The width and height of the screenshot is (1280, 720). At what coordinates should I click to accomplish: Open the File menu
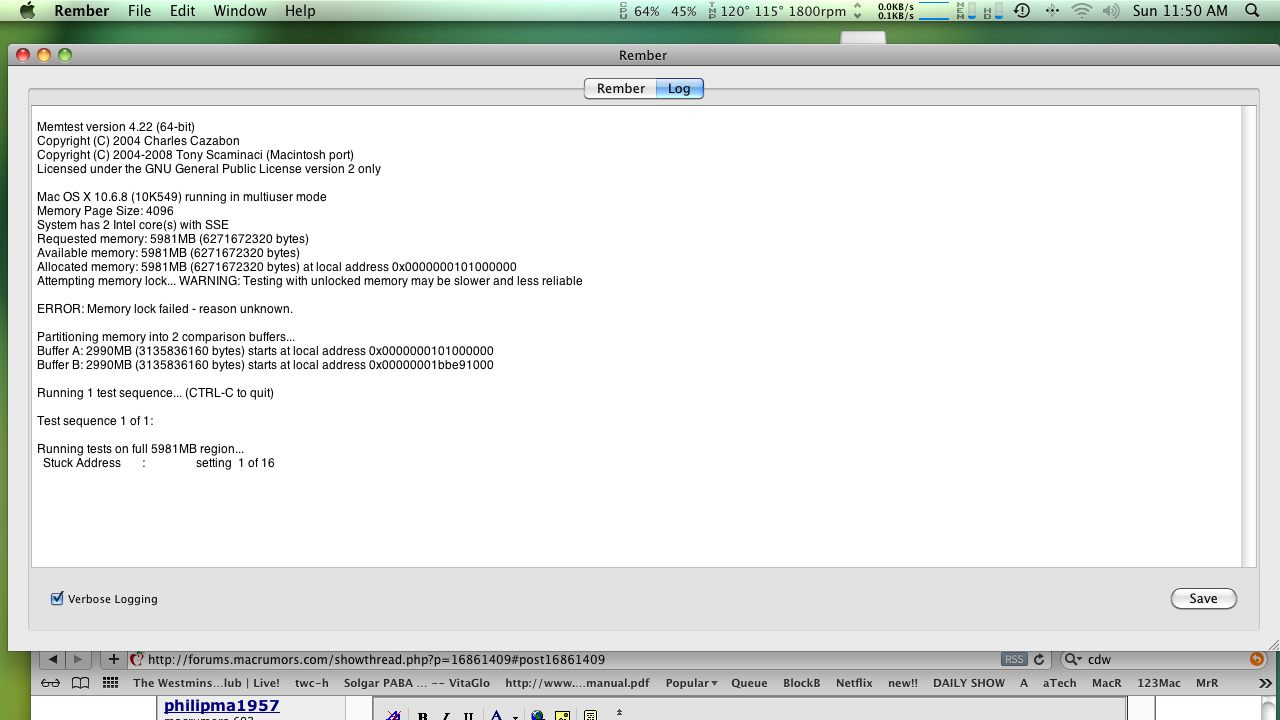(x=140, y=11)
